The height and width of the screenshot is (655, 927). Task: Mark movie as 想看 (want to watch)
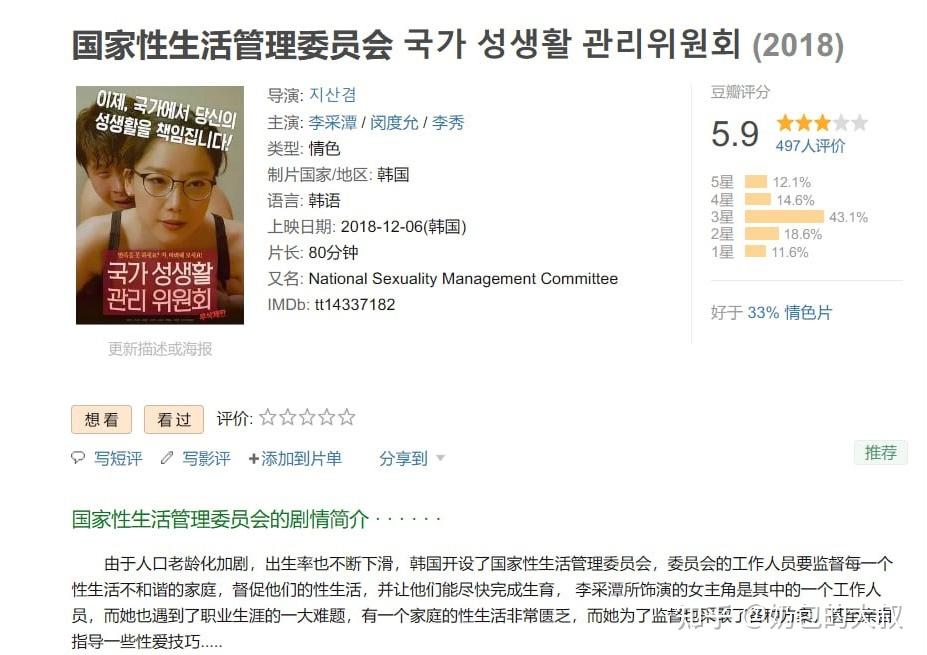(101, 420)
